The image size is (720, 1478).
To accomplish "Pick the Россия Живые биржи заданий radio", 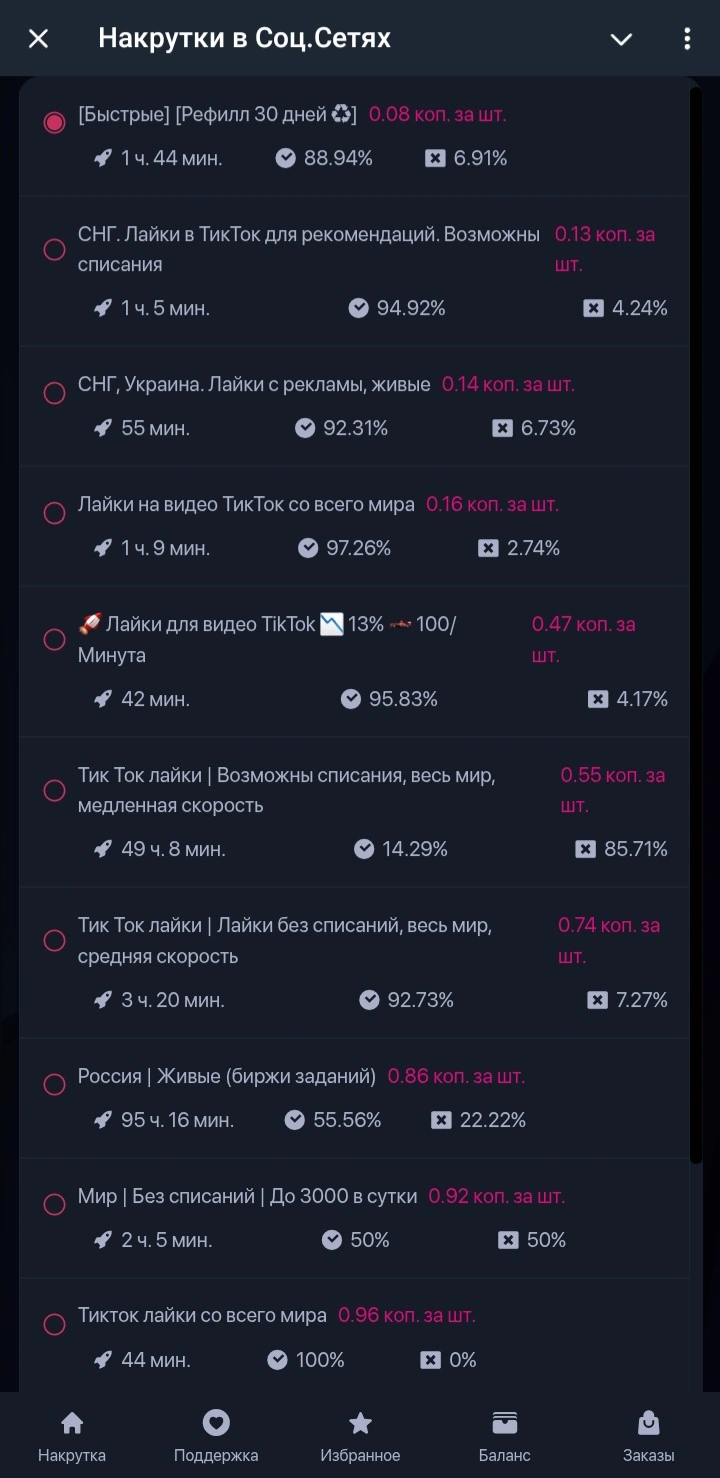I will click(54, 1084).
